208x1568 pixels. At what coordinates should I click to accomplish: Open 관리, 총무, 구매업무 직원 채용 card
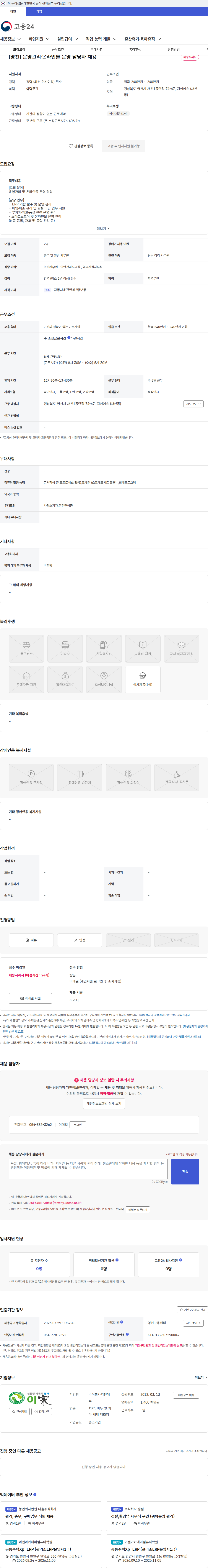pos(51,1516)
